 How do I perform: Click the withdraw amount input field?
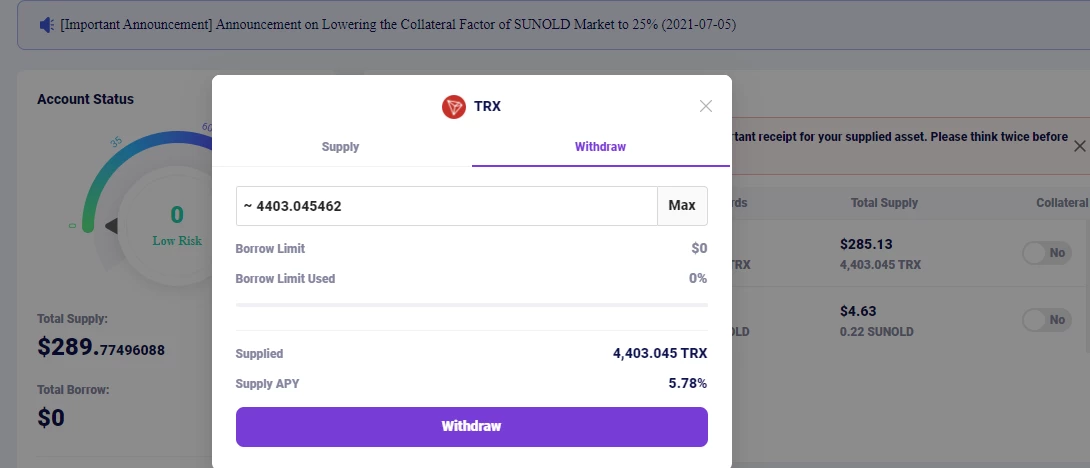click(446, 206)
